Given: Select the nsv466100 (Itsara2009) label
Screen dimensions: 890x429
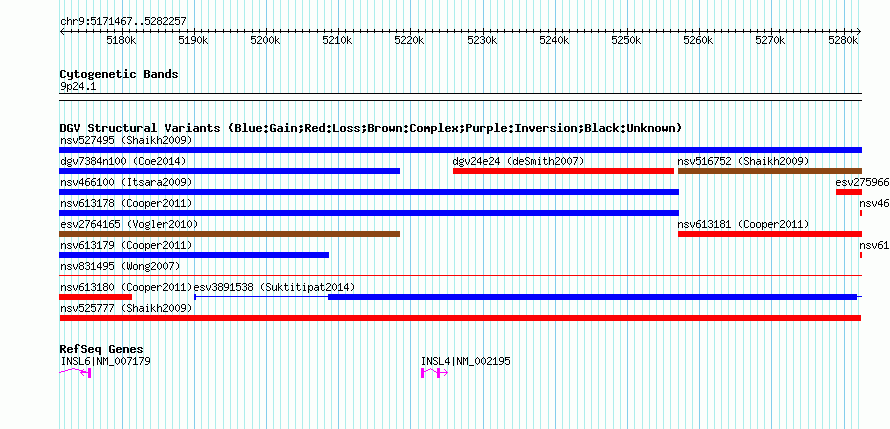Looking at the screenshot, I should [126, 182].
